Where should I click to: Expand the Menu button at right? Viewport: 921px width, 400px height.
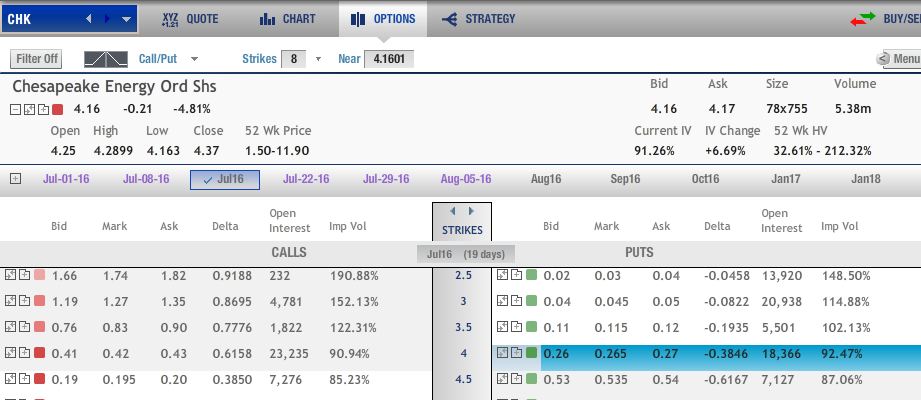pos(898,59)
